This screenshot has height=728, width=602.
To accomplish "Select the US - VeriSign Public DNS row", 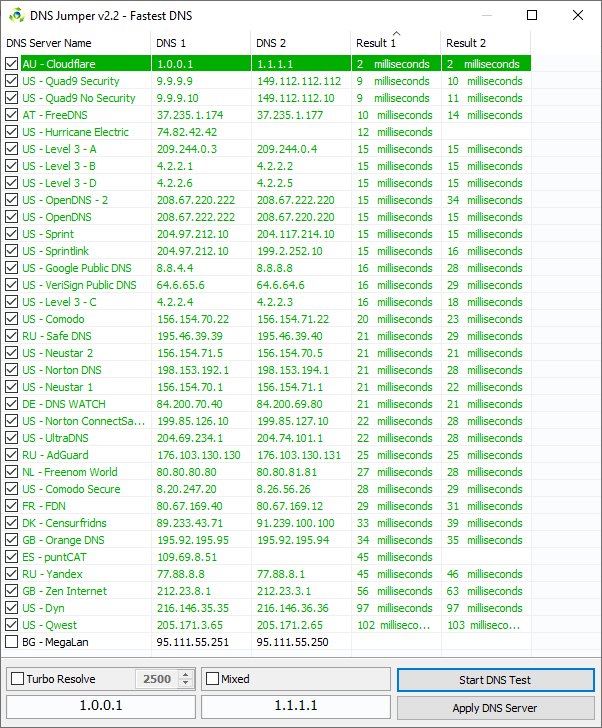I will pos(266,285).
